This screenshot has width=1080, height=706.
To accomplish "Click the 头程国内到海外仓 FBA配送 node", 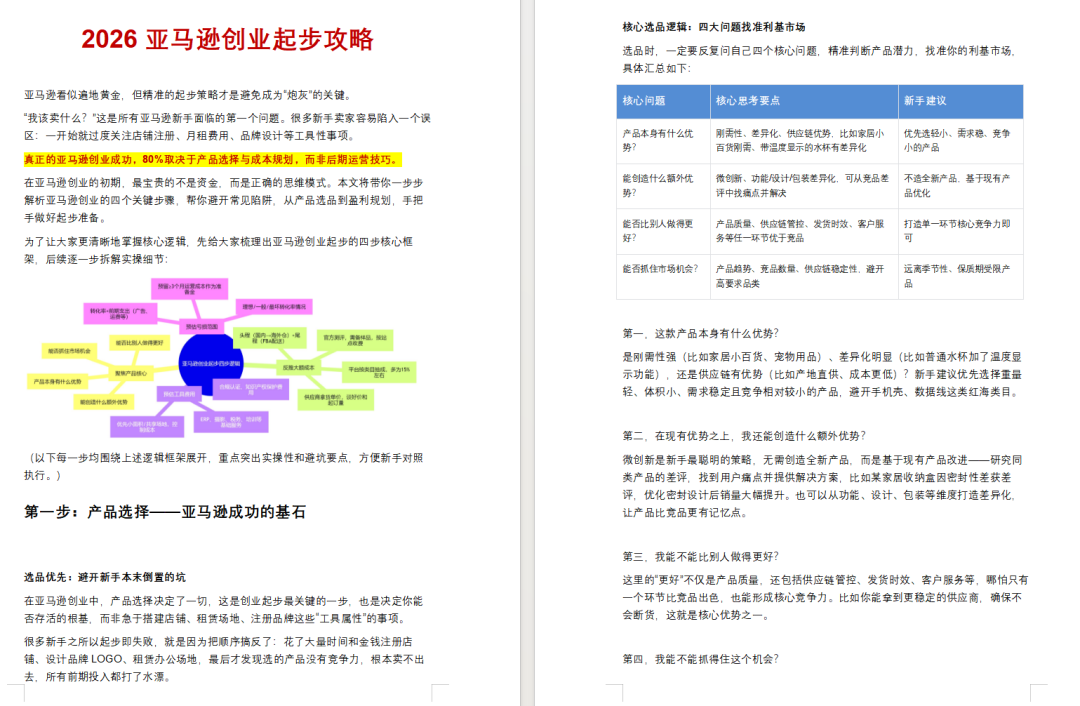I will tap(268, 338).
